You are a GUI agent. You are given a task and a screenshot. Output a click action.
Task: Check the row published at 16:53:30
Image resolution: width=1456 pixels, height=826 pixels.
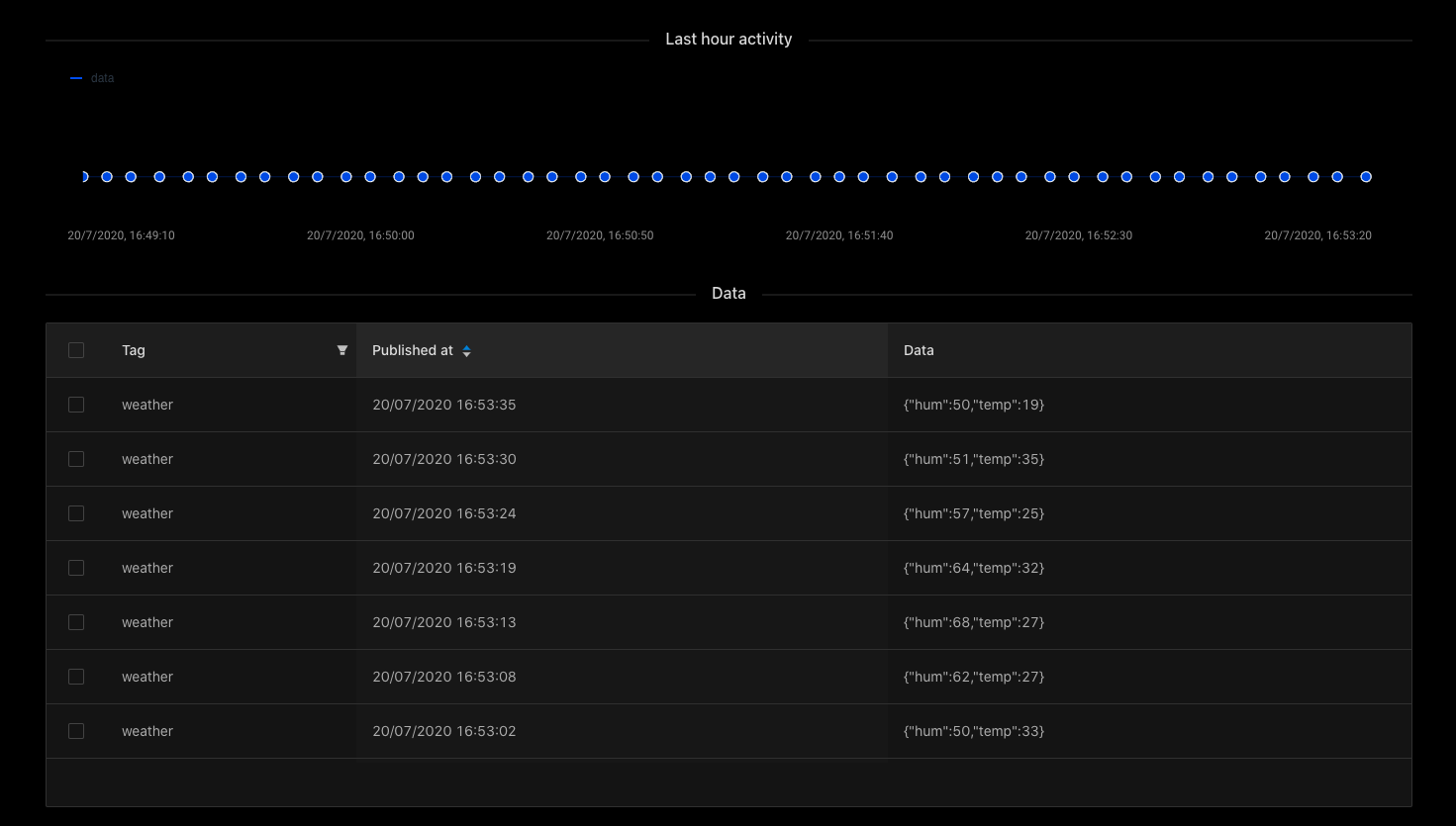pyautogui.click(x=76, y=459)
